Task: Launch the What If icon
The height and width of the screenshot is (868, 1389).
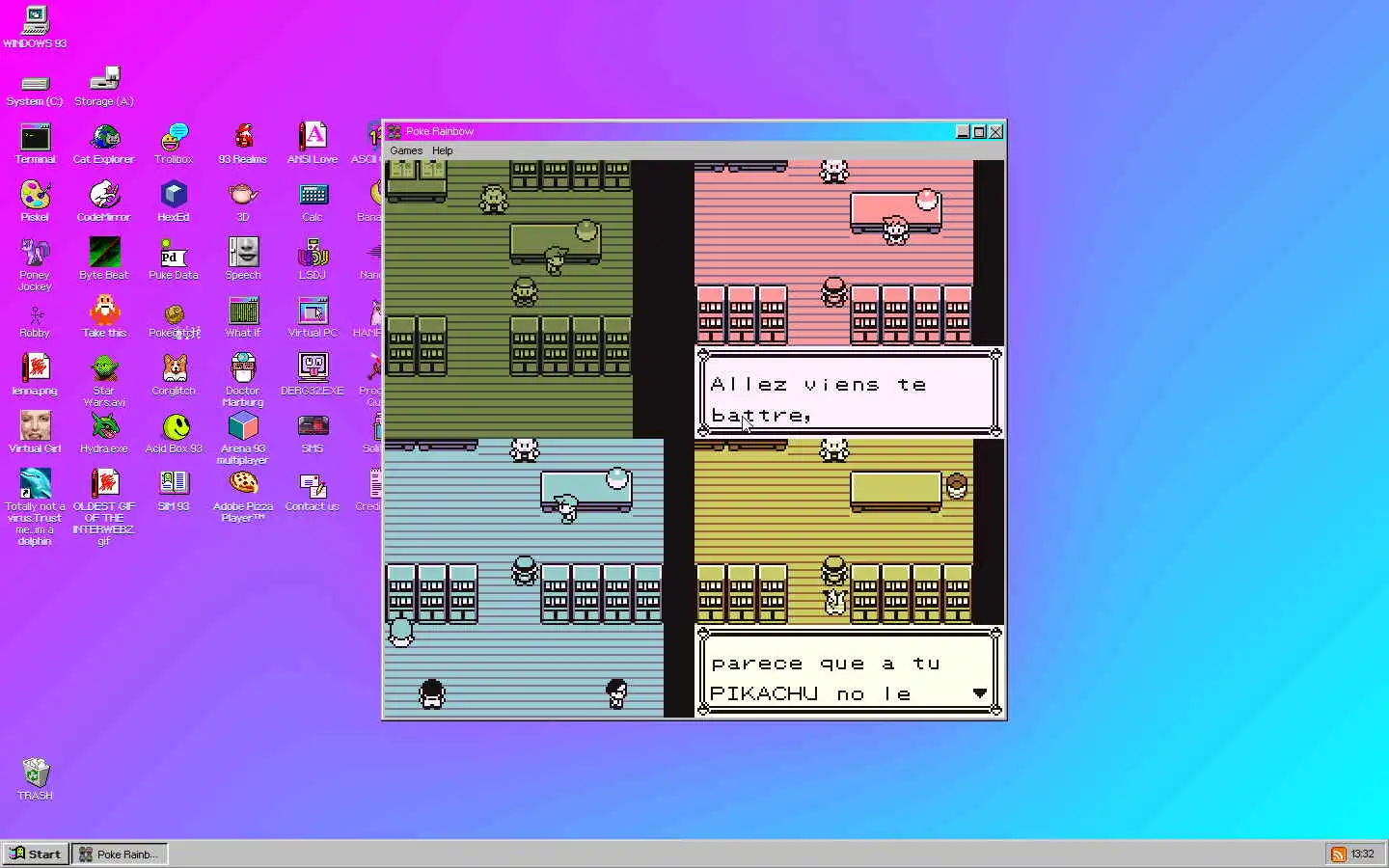Action: coord(243,318)
